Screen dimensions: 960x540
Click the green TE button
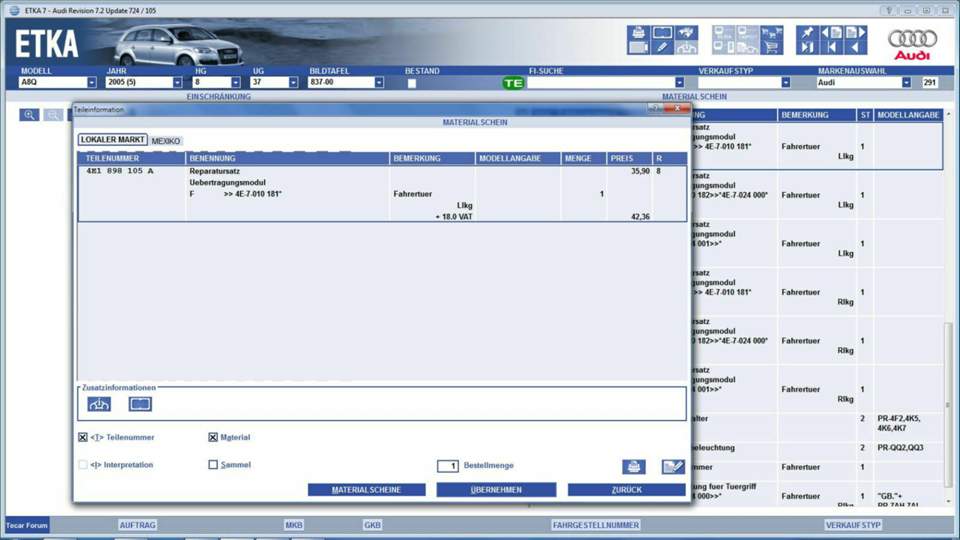tap(513, 83)
